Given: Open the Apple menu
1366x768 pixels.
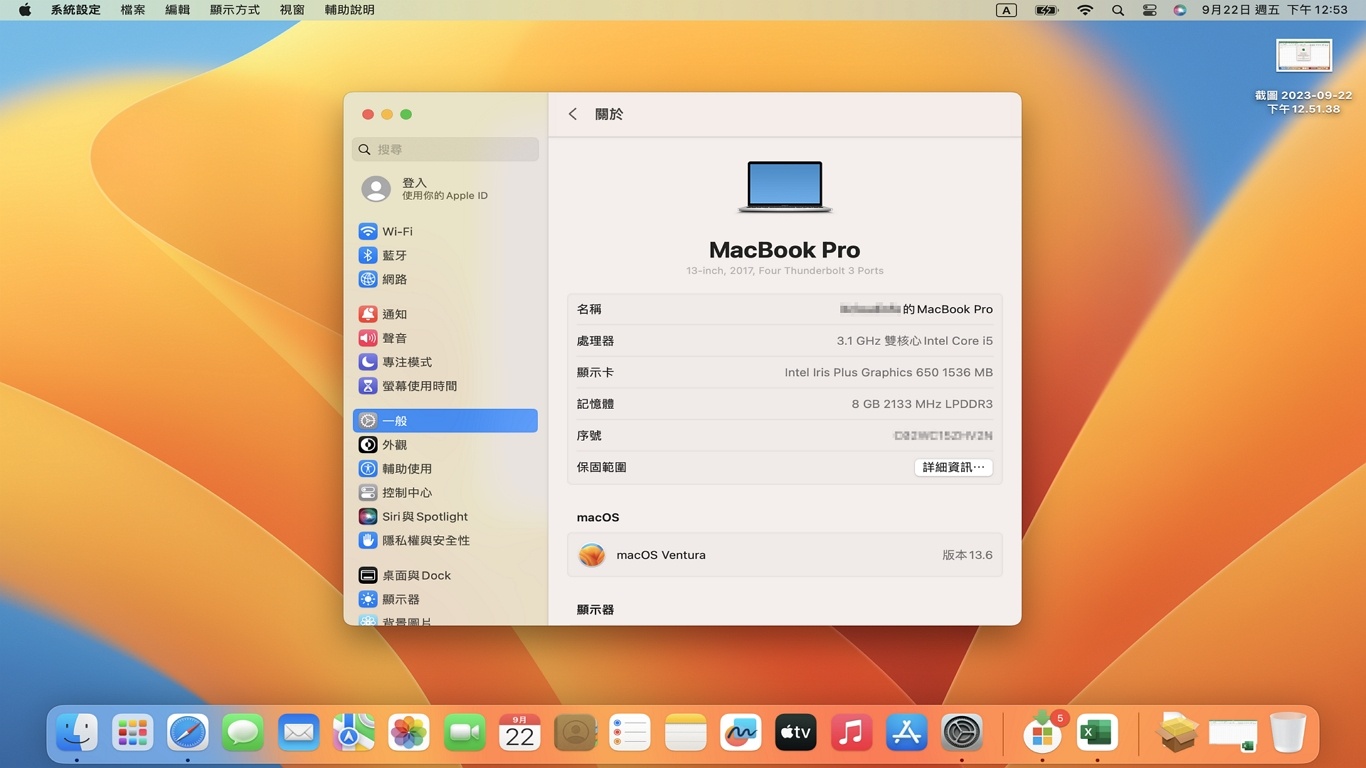Looking at the screenshot, I should [25, 10].
